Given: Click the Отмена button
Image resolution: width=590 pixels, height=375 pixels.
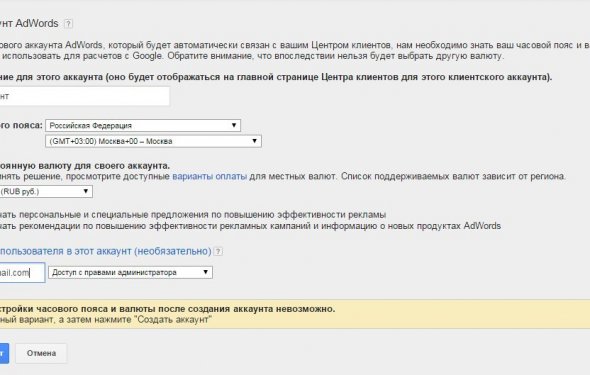Looking at the screenshot, I should [41, 353].
